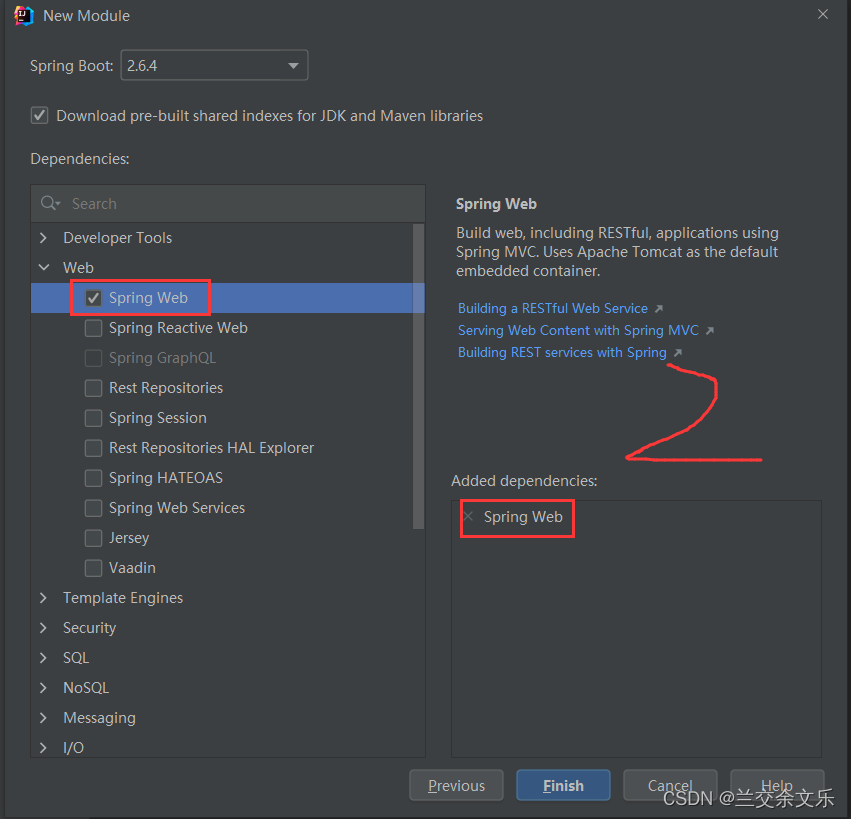851x819 pixels.
Task: Open the Spring Boot version dropdown
Action: pyautogui.click(x=214, y=65)
